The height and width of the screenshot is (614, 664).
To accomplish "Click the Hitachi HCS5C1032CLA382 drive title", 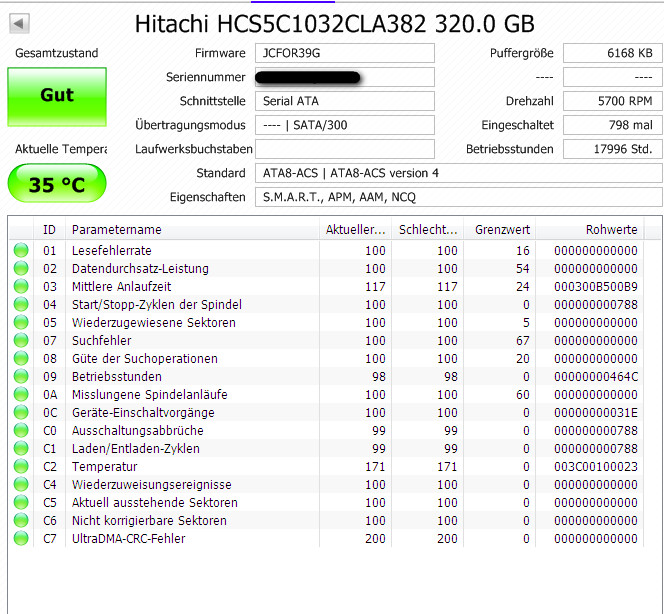I will [x=335, y=24].
